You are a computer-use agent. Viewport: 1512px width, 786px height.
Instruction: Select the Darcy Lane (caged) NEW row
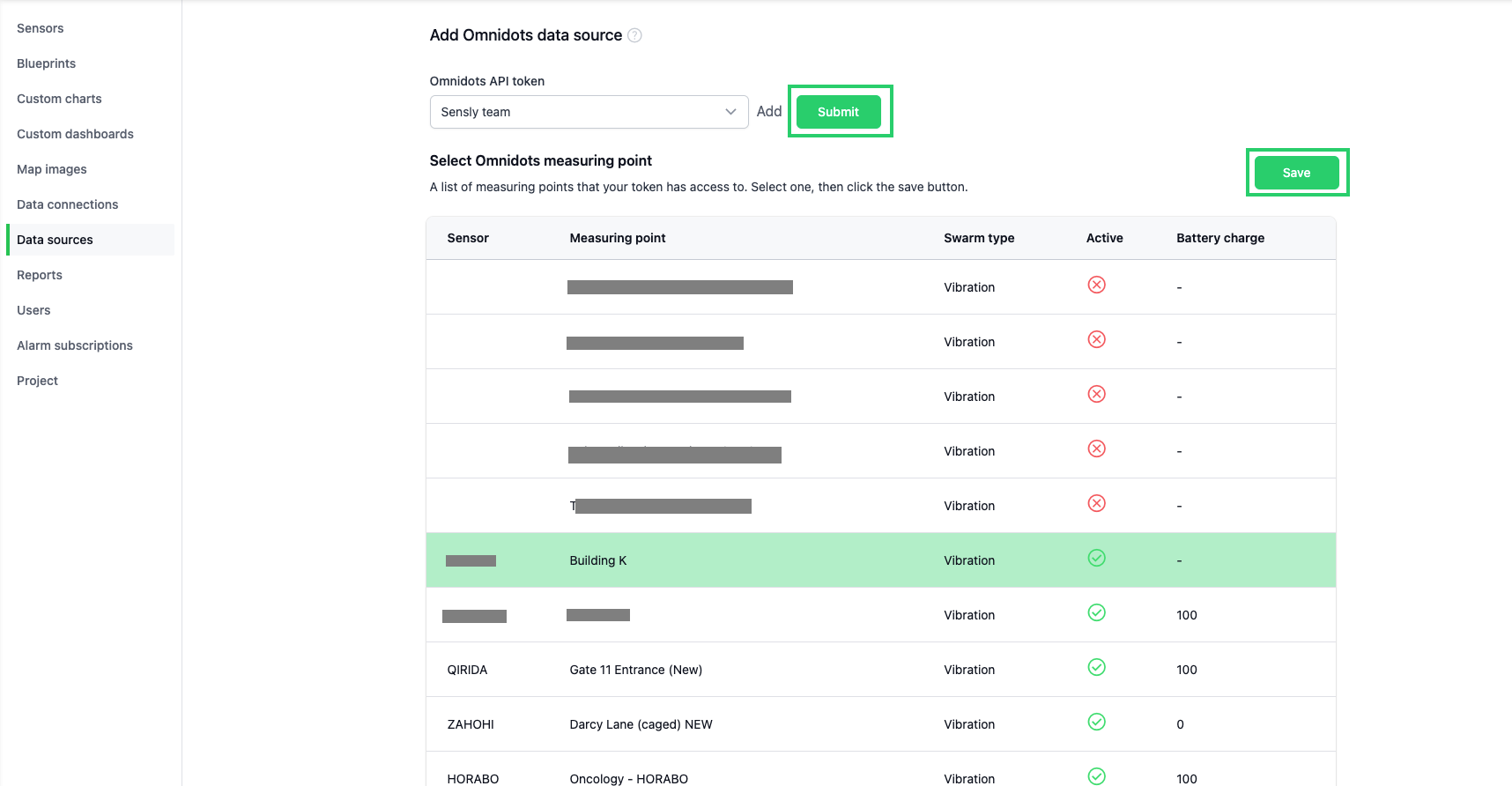tap(881, 724)
